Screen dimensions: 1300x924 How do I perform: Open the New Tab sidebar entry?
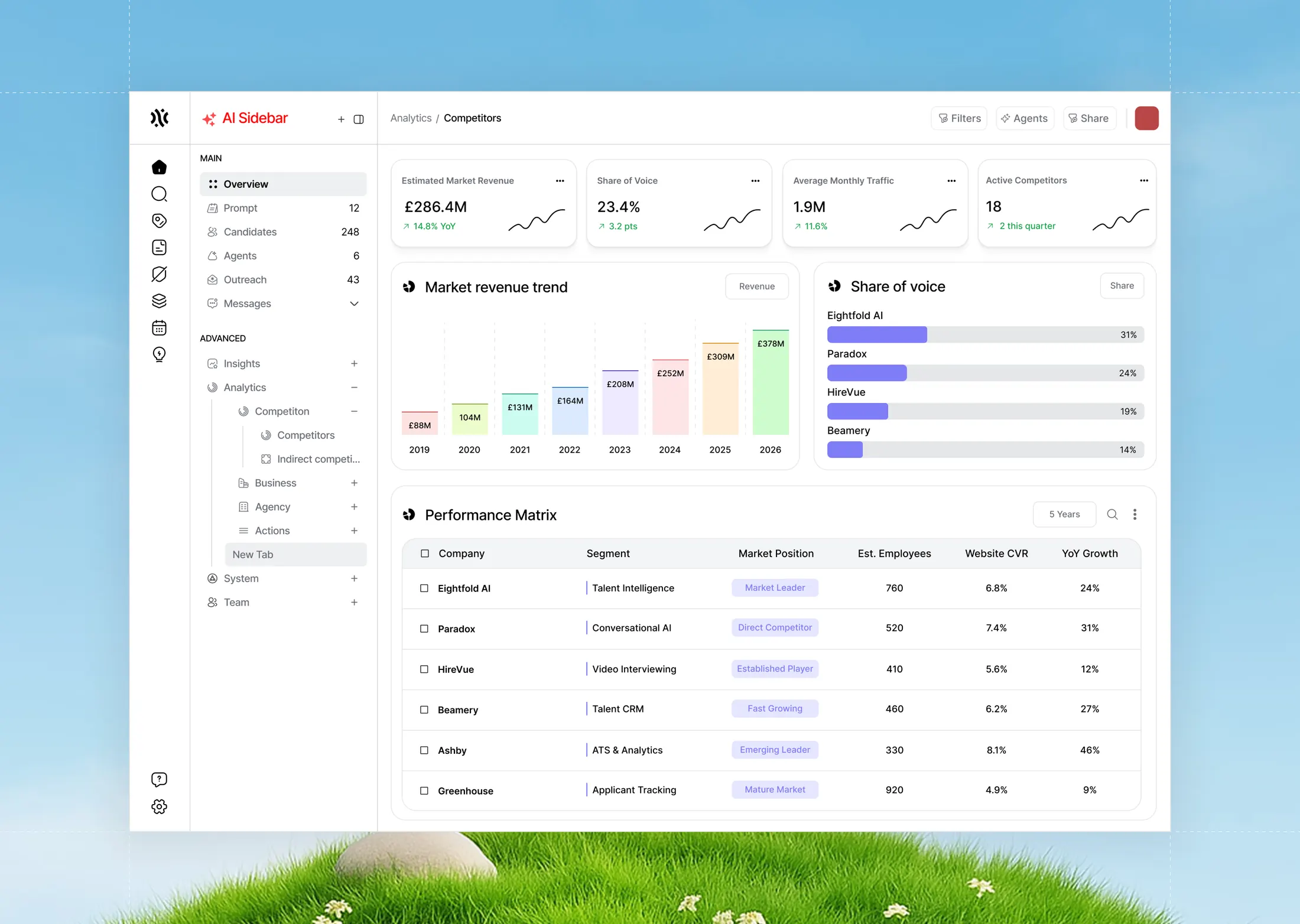tap(295, 555)
